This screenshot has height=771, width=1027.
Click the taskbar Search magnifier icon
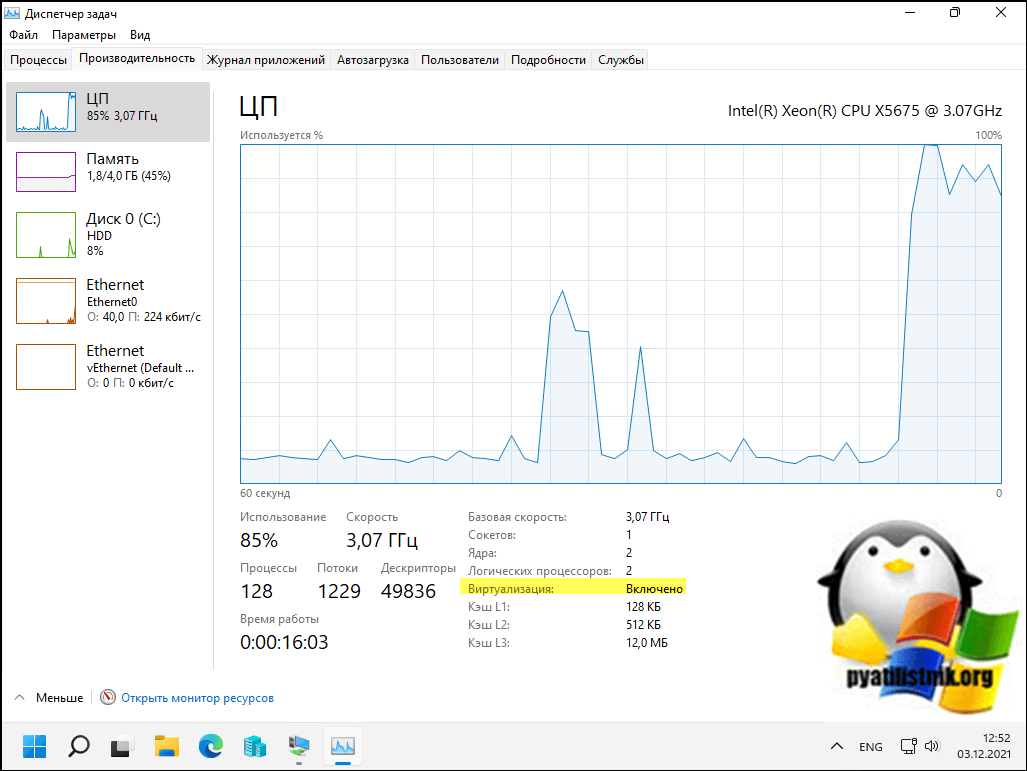click(x=78, y=746)
